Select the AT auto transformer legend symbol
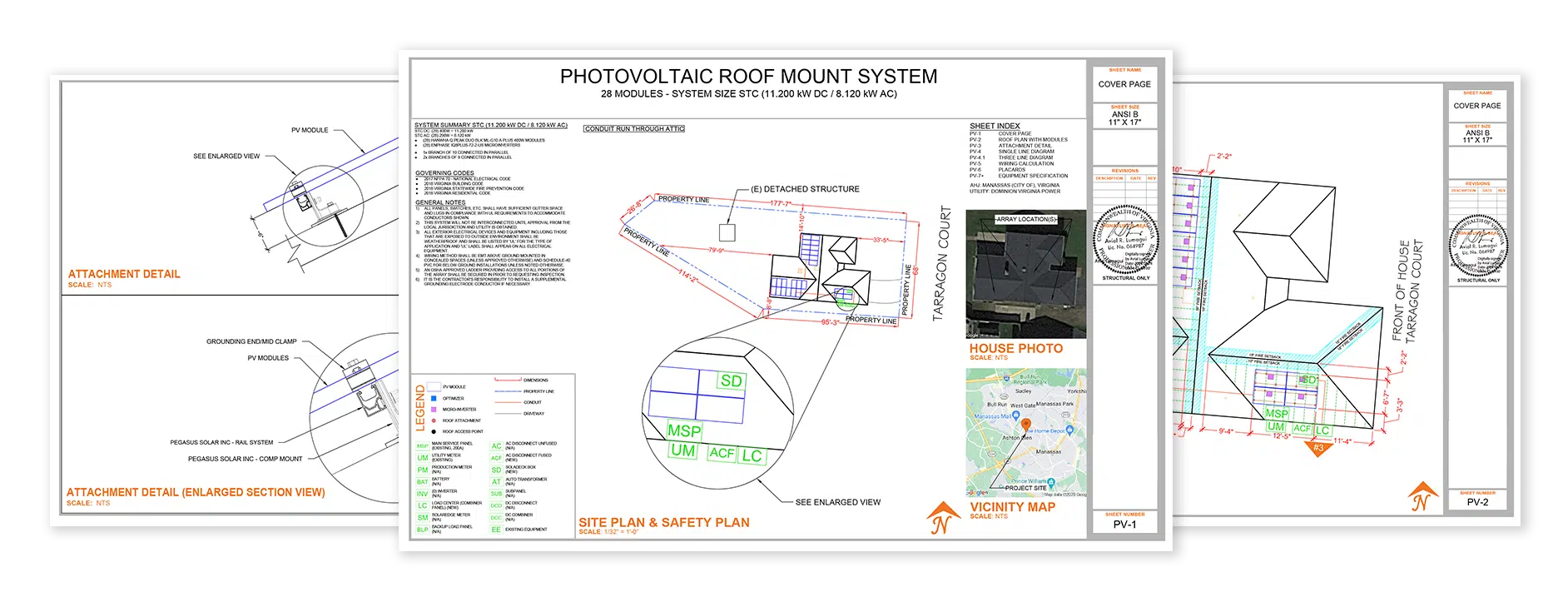The image size is (1568, 597). pyautogui.click(x=496, y=482)
